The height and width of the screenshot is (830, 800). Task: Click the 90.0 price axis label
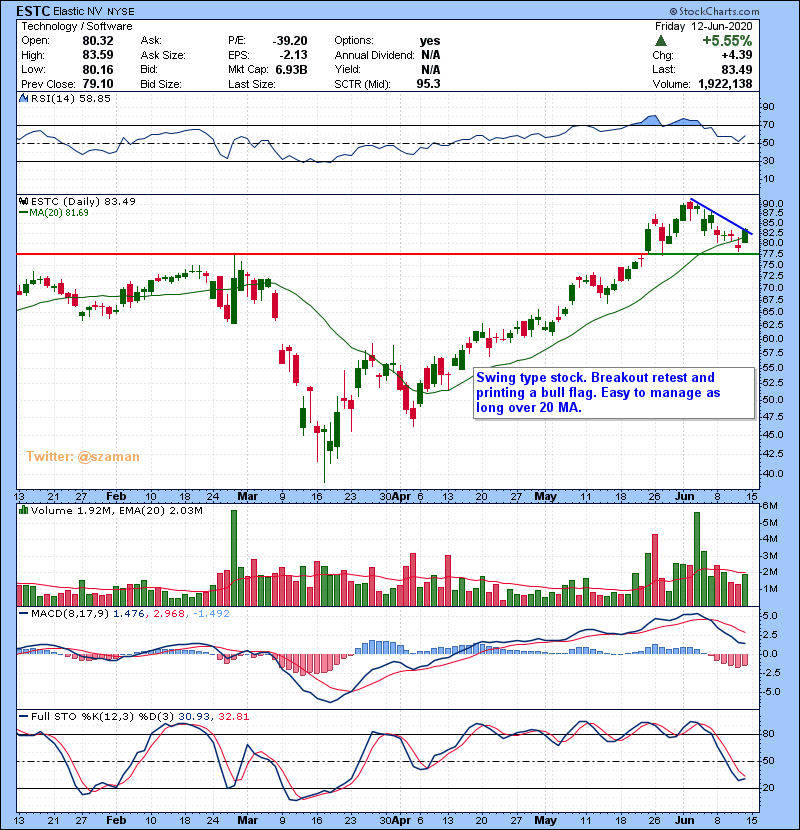[x=773, y=203]
